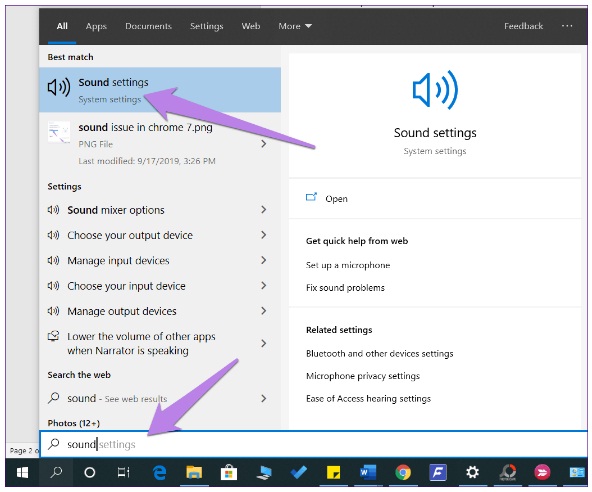This screenshot has height=492, width=592.
Task: Click the Cortana circle icon
Action: (89, 472)
